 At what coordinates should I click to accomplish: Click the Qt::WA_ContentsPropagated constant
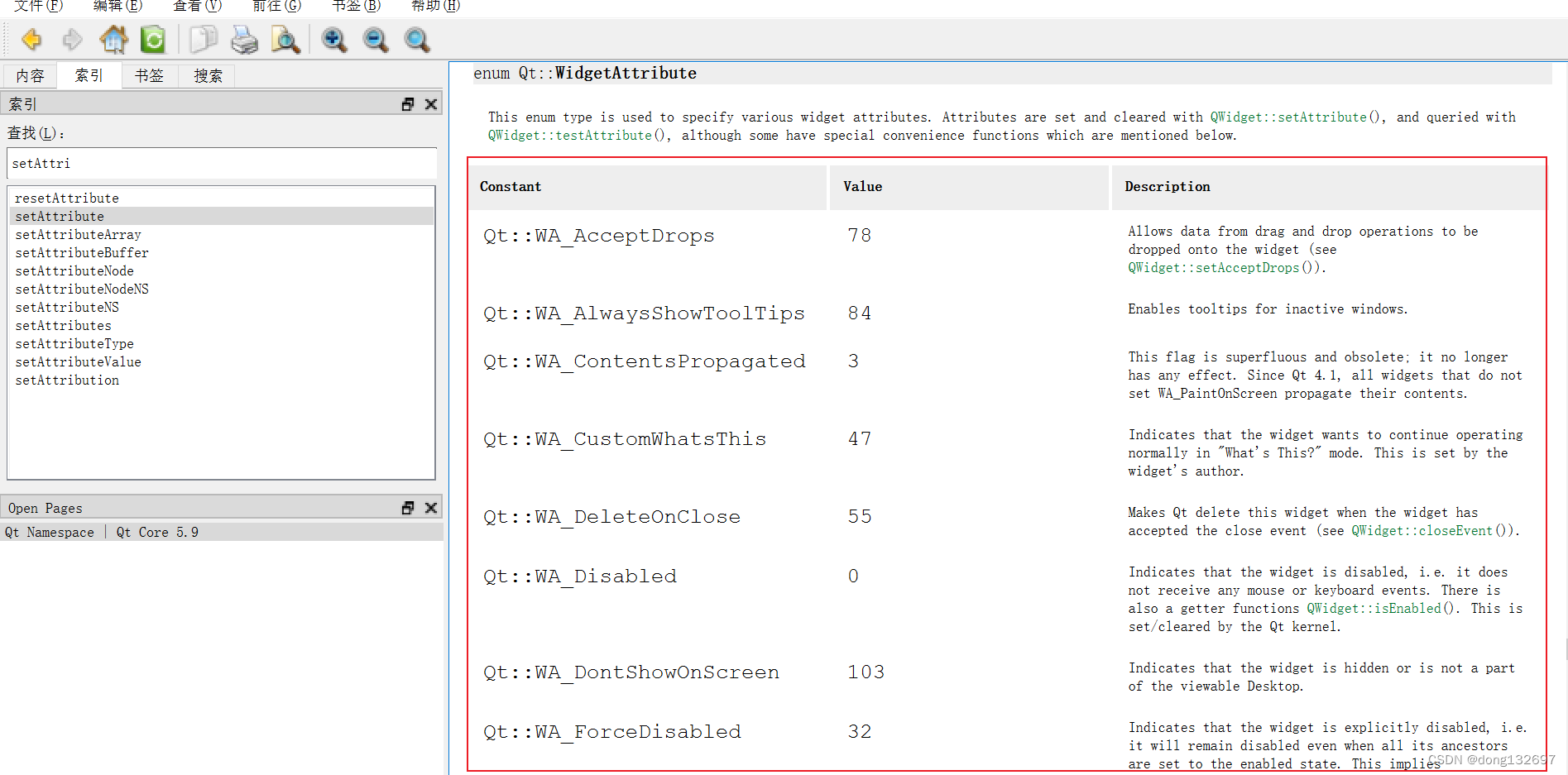[644, 361]
